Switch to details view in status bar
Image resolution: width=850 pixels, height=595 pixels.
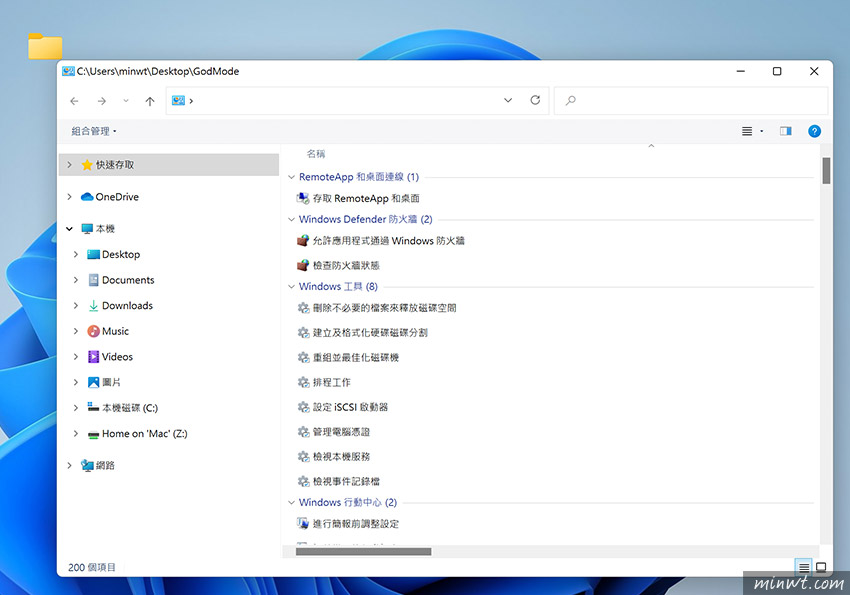click(804, 567)
